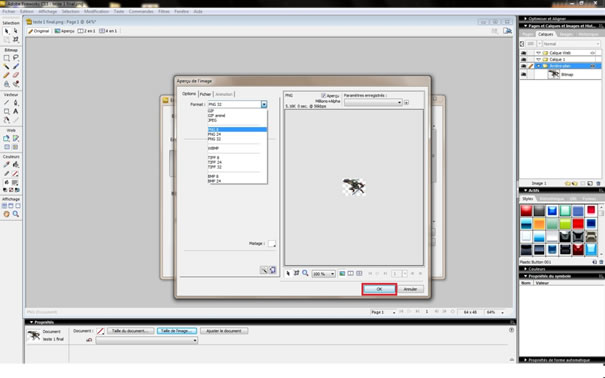Choose the Crop tool in Sélection group
Image resolution: width=605 pixels, height=378 pixels.
tap(16, 40)
